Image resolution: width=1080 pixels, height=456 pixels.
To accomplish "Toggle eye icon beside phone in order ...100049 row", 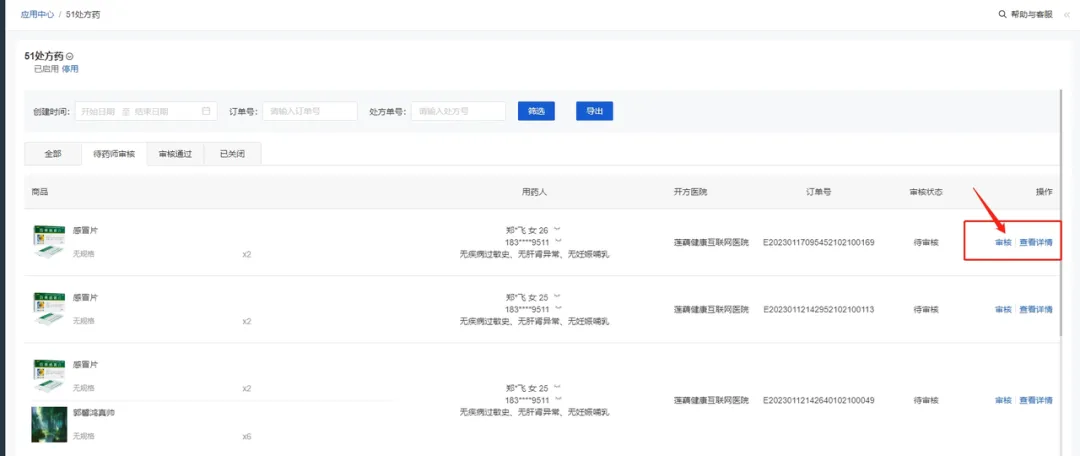I will (558, 399).
